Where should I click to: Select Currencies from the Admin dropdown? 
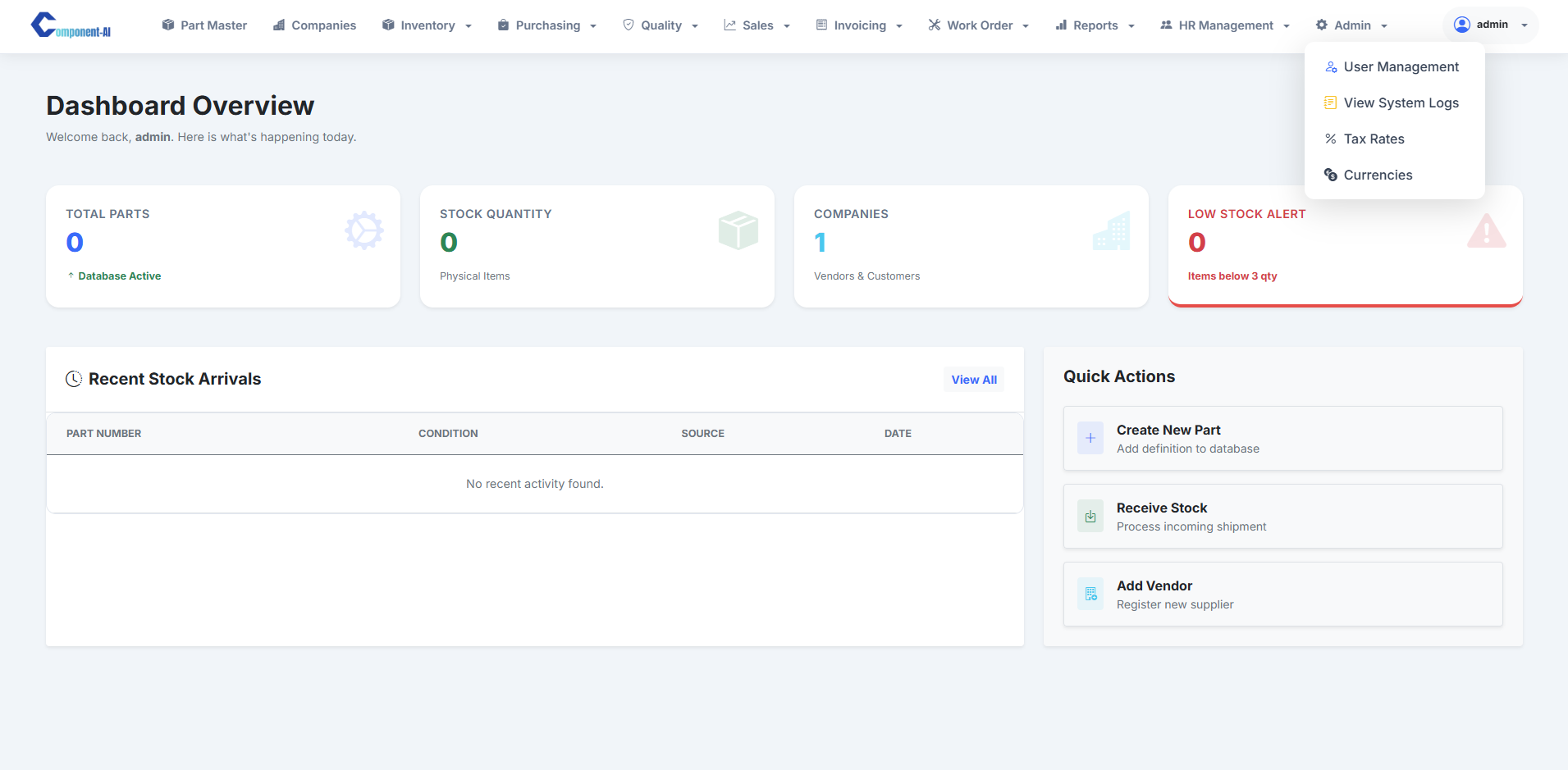[x=1378, y=175]
